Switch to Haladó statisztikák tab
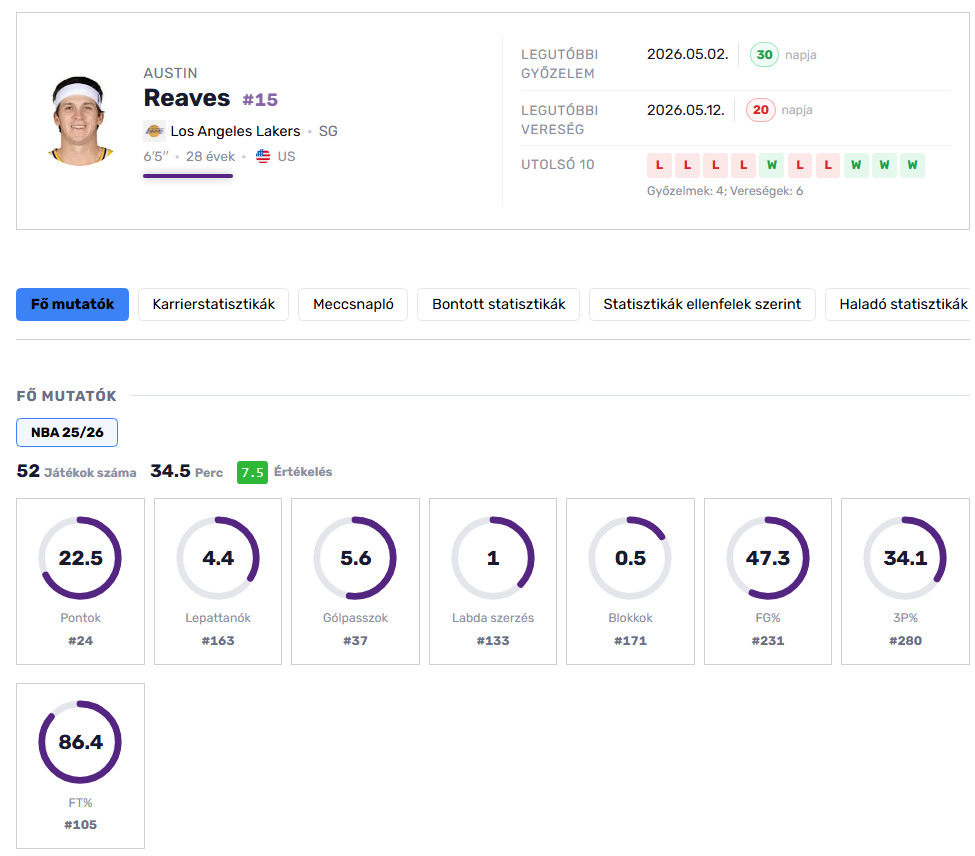Screen dimensions: 975x856 pyautogui.click(x=899, y=305)
